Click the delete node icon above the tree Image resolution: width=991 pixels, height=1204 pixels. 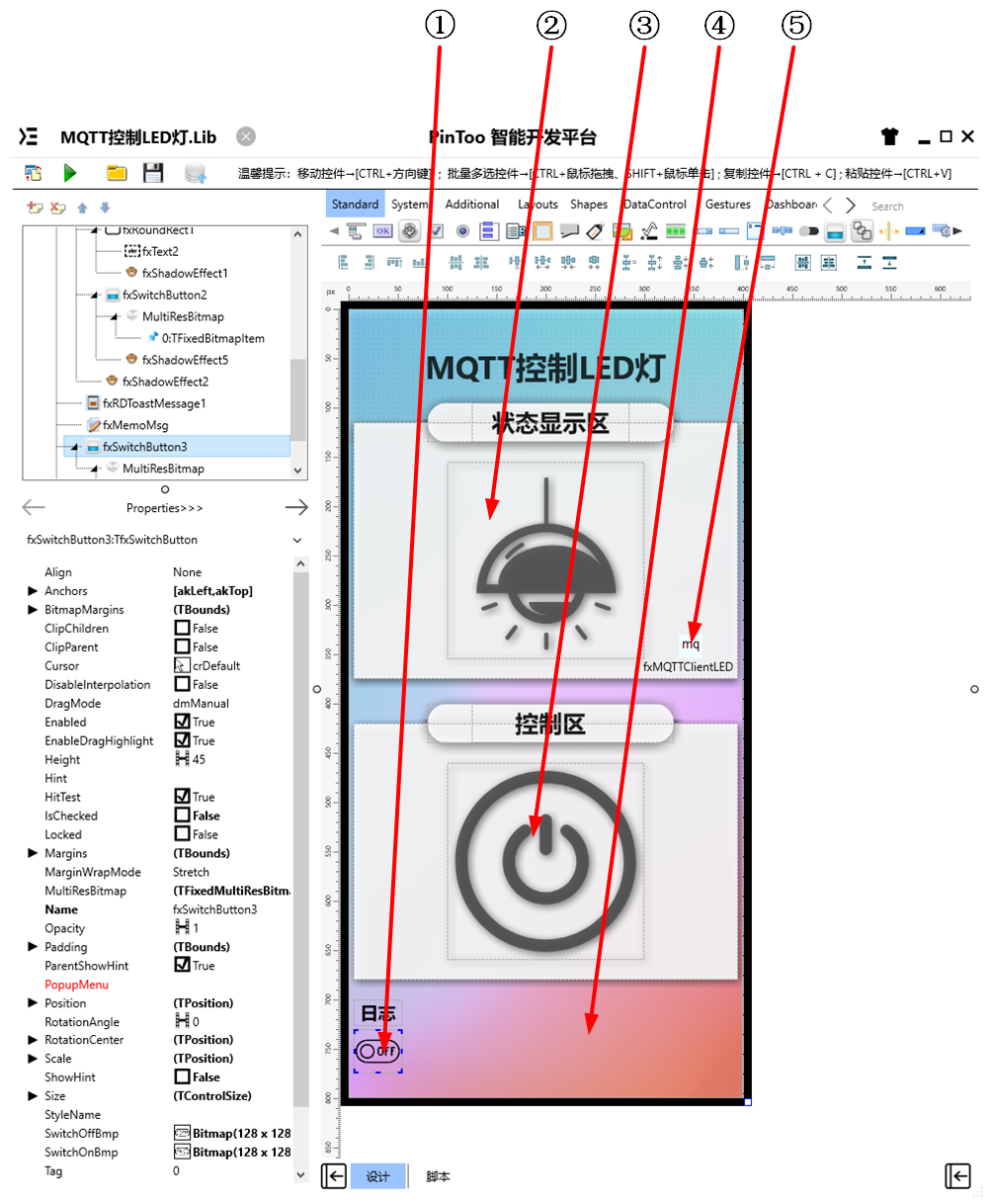point(58,208)
